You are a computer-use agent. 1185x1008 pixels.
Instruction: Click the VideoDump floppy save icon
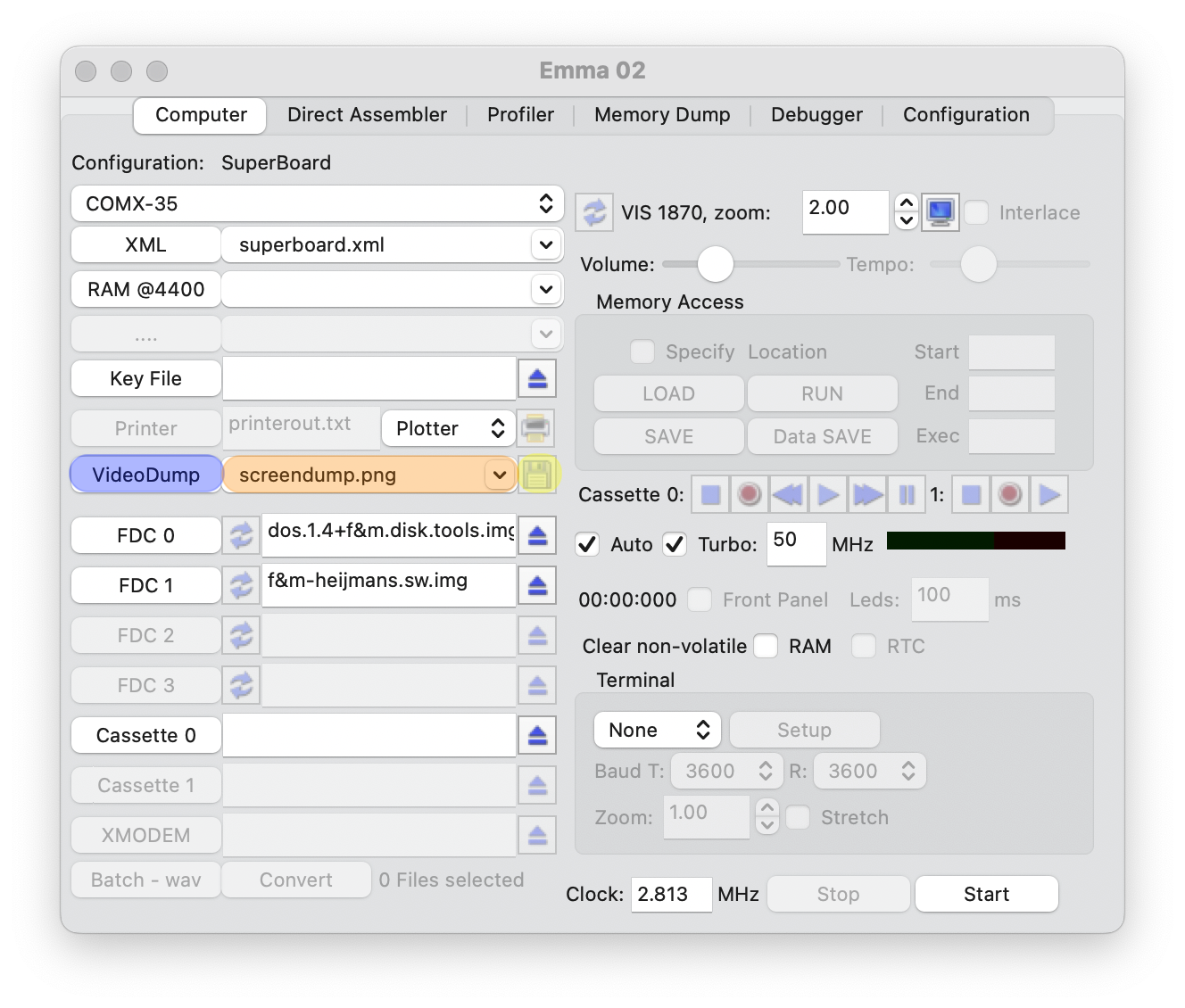click(x=537, y=475)
